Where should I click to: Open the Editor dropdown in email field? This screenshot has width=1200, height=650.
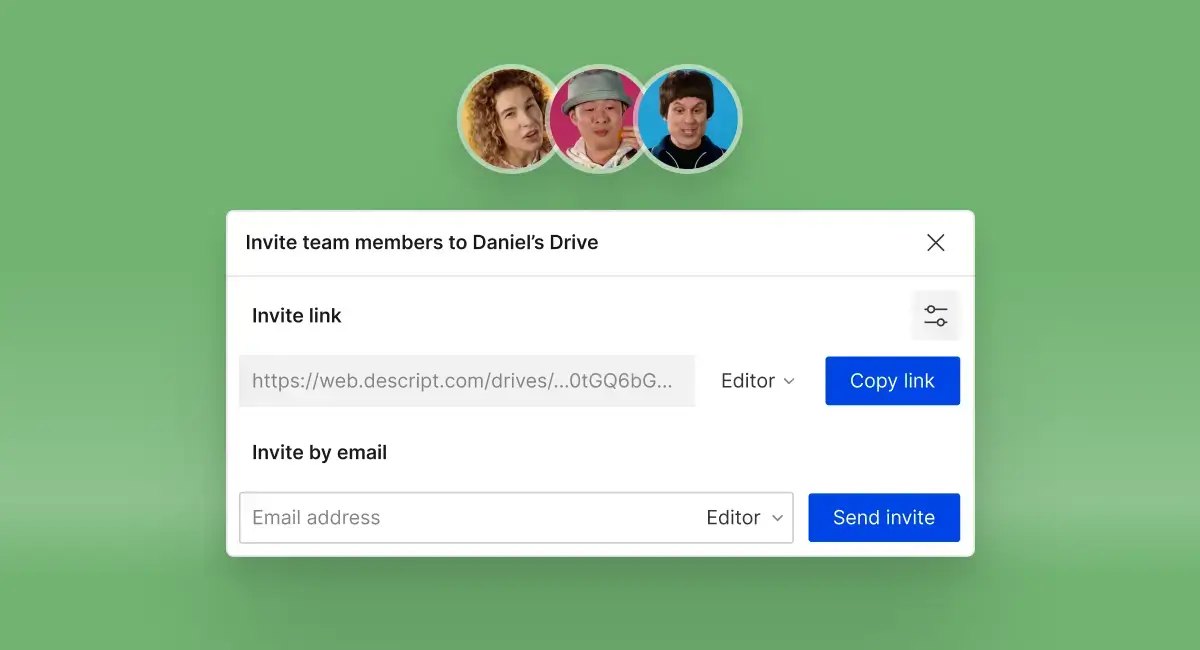click(745, 518)
